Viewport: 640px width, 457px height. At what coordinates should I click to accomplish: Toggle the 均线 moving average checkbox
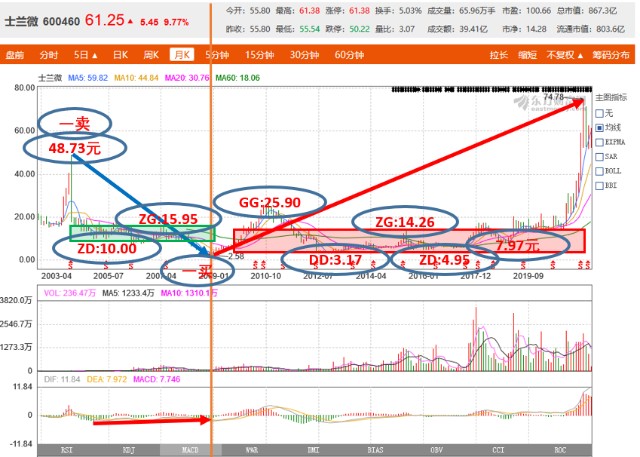(x=600, y=128)
